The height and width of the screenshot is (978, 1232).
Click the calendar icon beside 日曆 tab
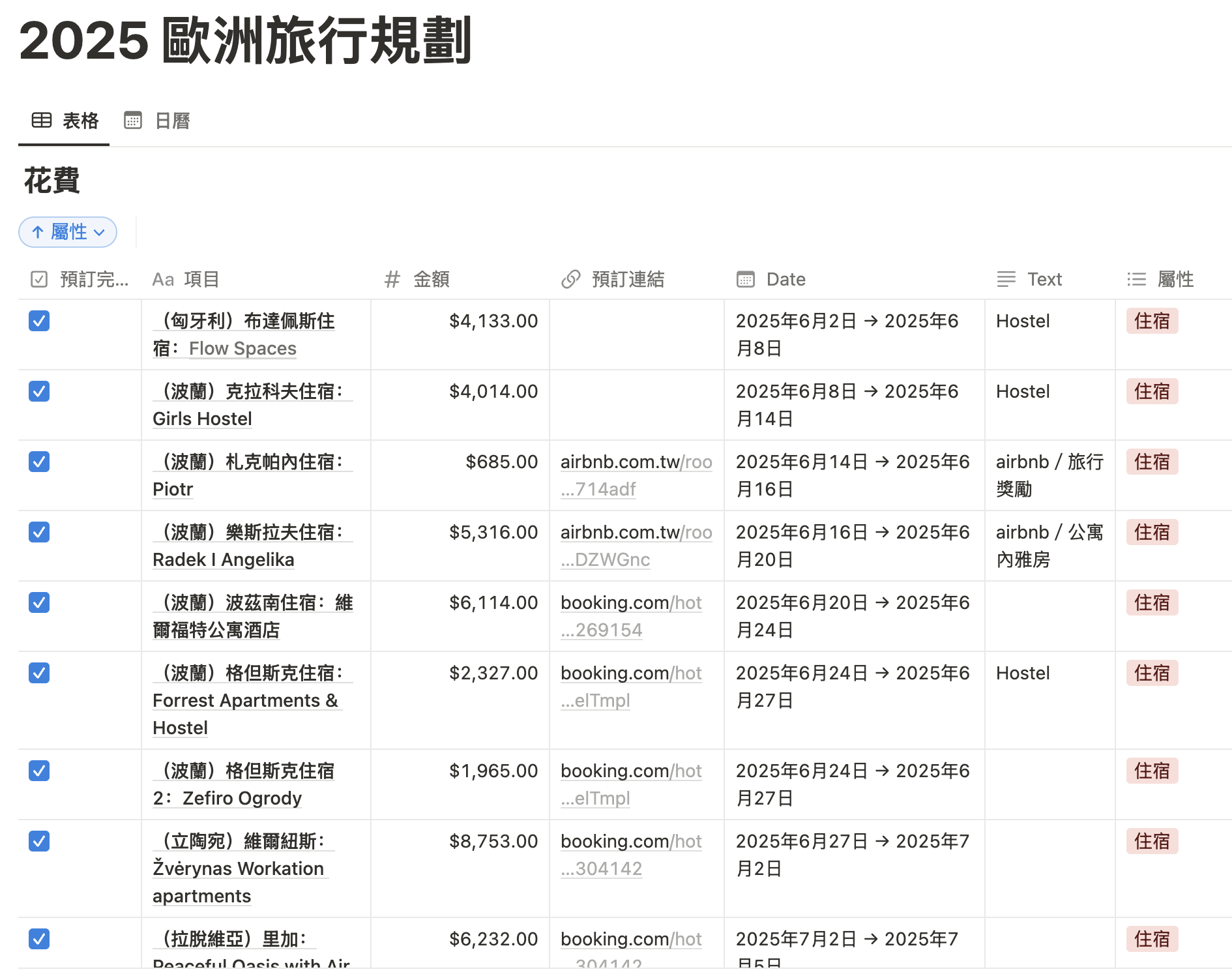133,120
